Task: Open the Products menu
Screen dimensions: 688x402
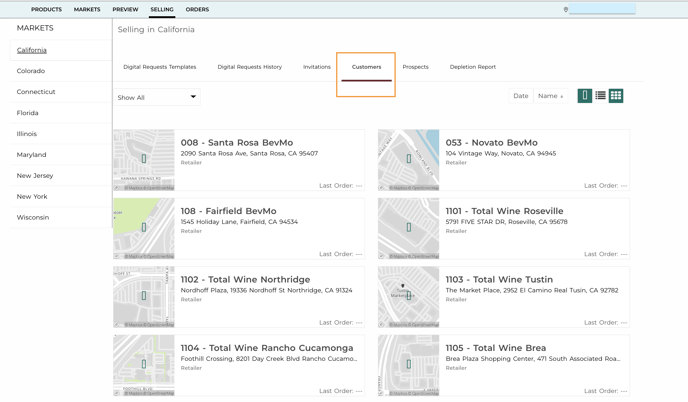Action: [46, 9]
